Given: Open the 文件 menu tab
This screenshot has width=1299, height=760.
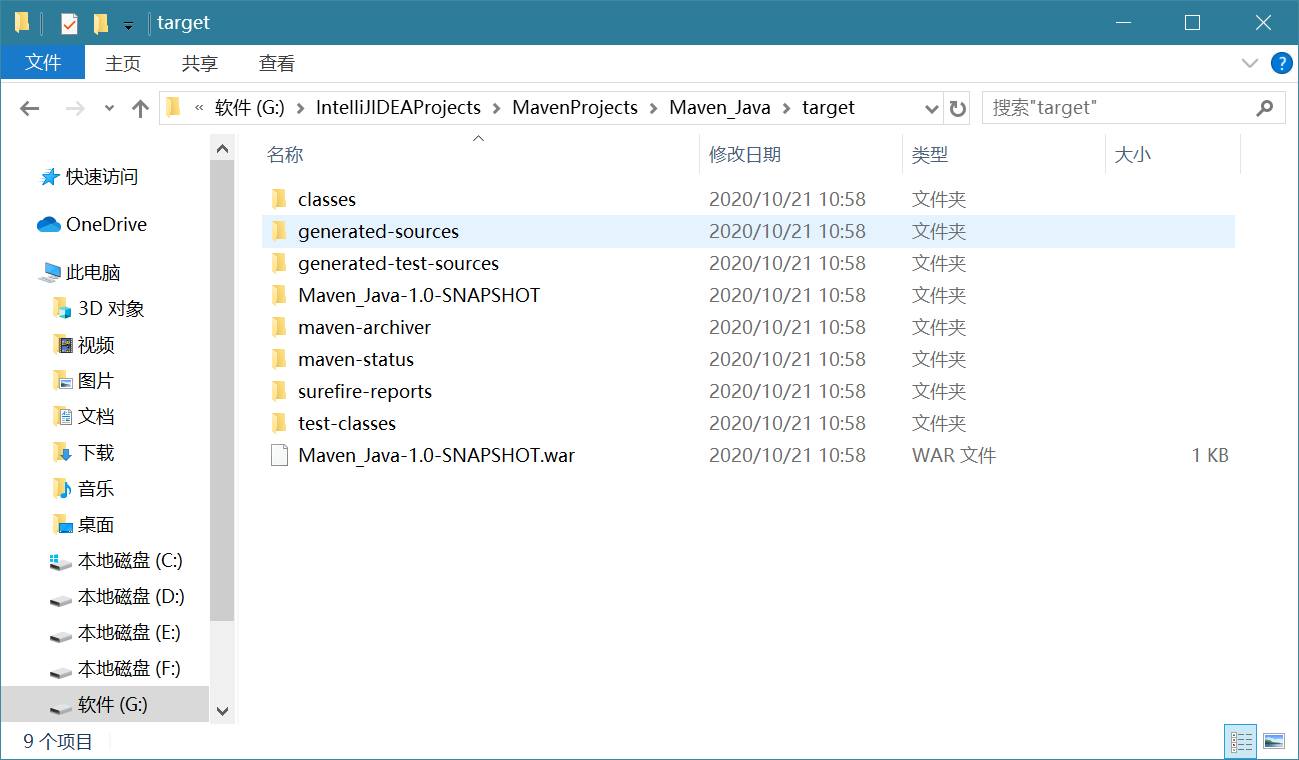Looking at the screenshot, I should pos(43,63).
